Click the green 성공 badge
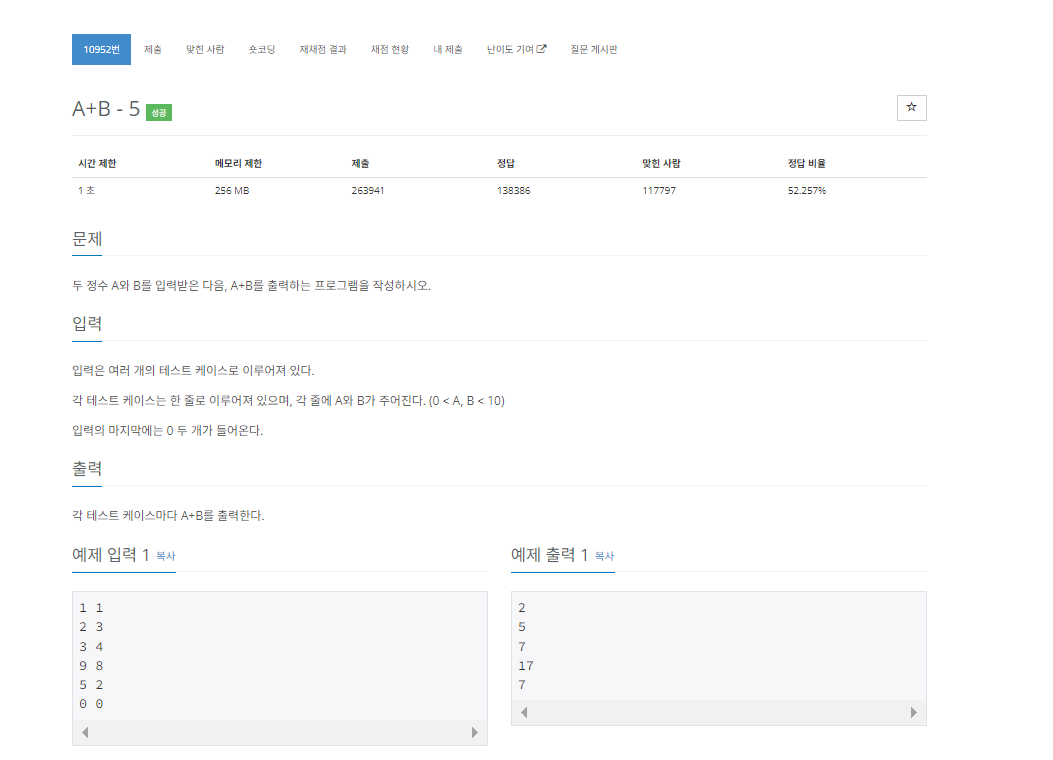1053x760 pixels. [159, 112]
